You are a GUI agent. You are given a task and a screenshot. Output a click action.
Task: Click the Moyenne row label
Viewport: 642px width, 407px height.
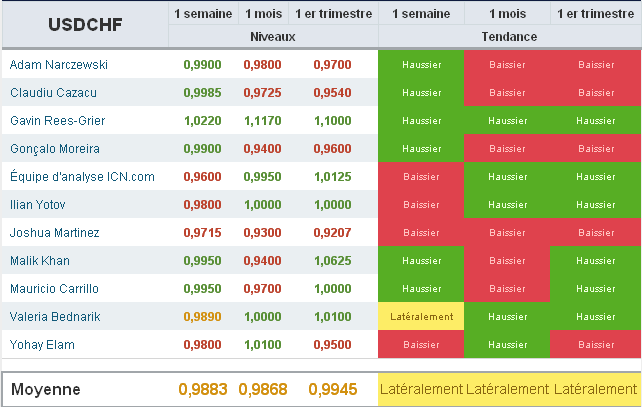pos(45,389)
